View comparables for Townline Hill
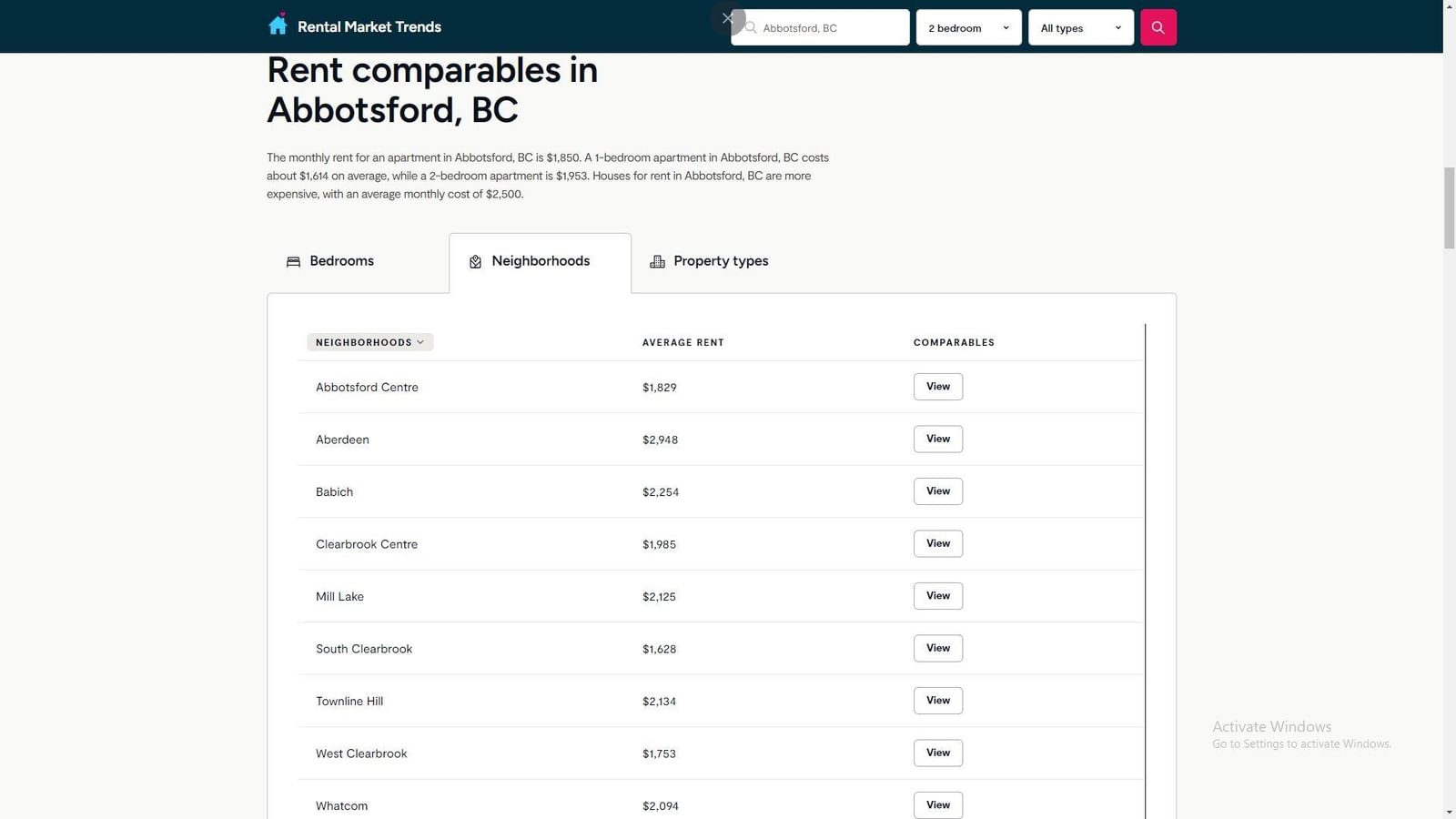The width and height of the screenshot is (1456, 819). click(937, 701)
